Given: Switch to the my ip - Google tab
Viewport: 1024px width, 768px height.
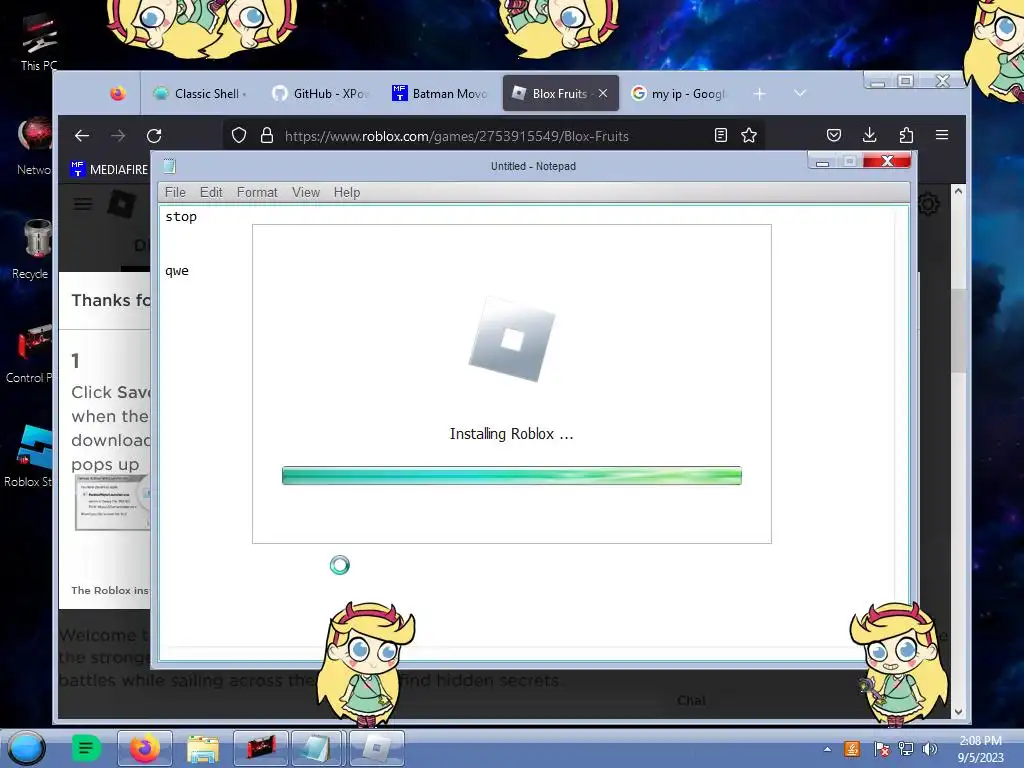Looking at the screenshot, I should click(x=679, y=93).
